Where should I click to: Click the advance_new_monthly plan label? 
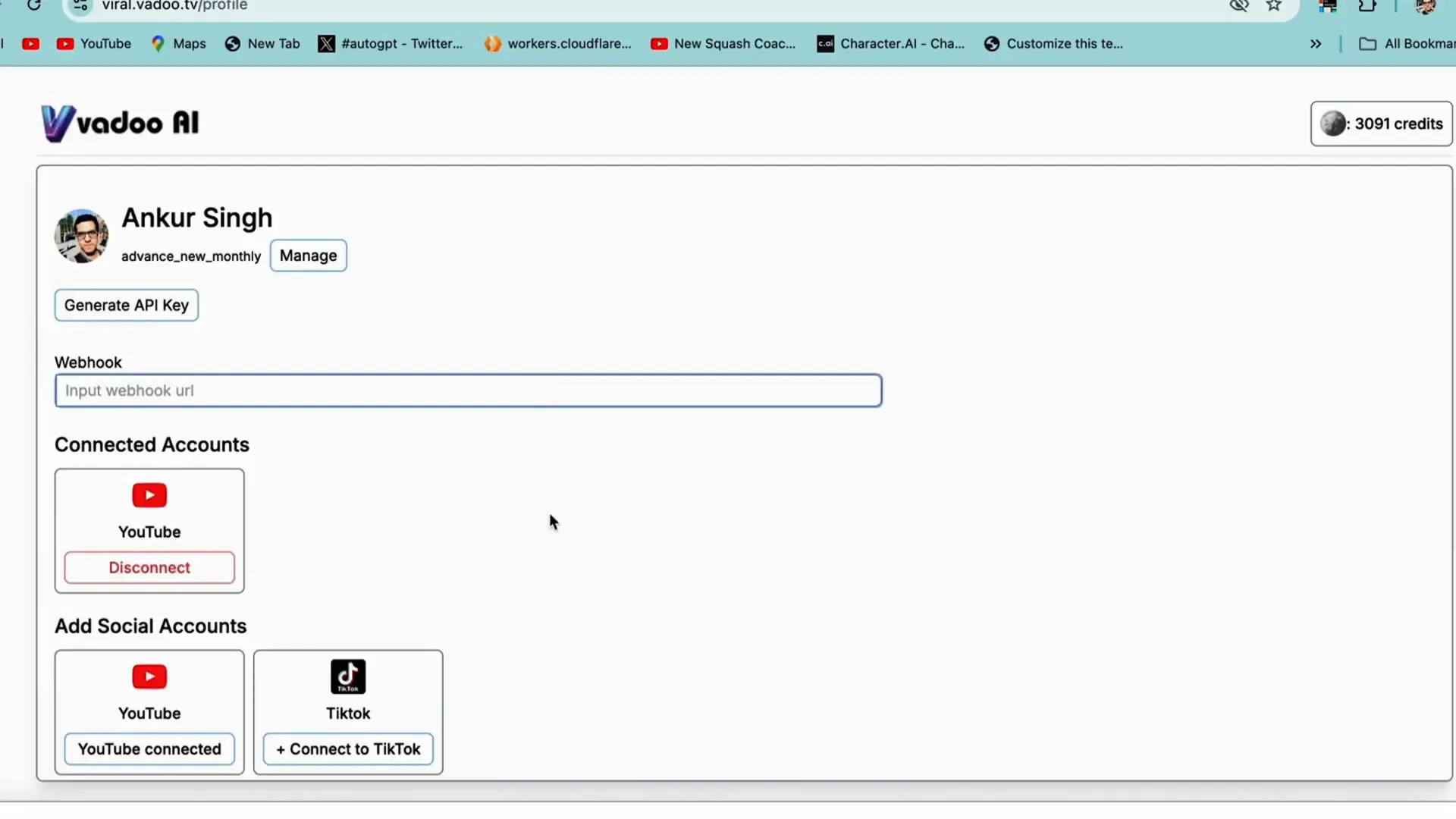190,255
